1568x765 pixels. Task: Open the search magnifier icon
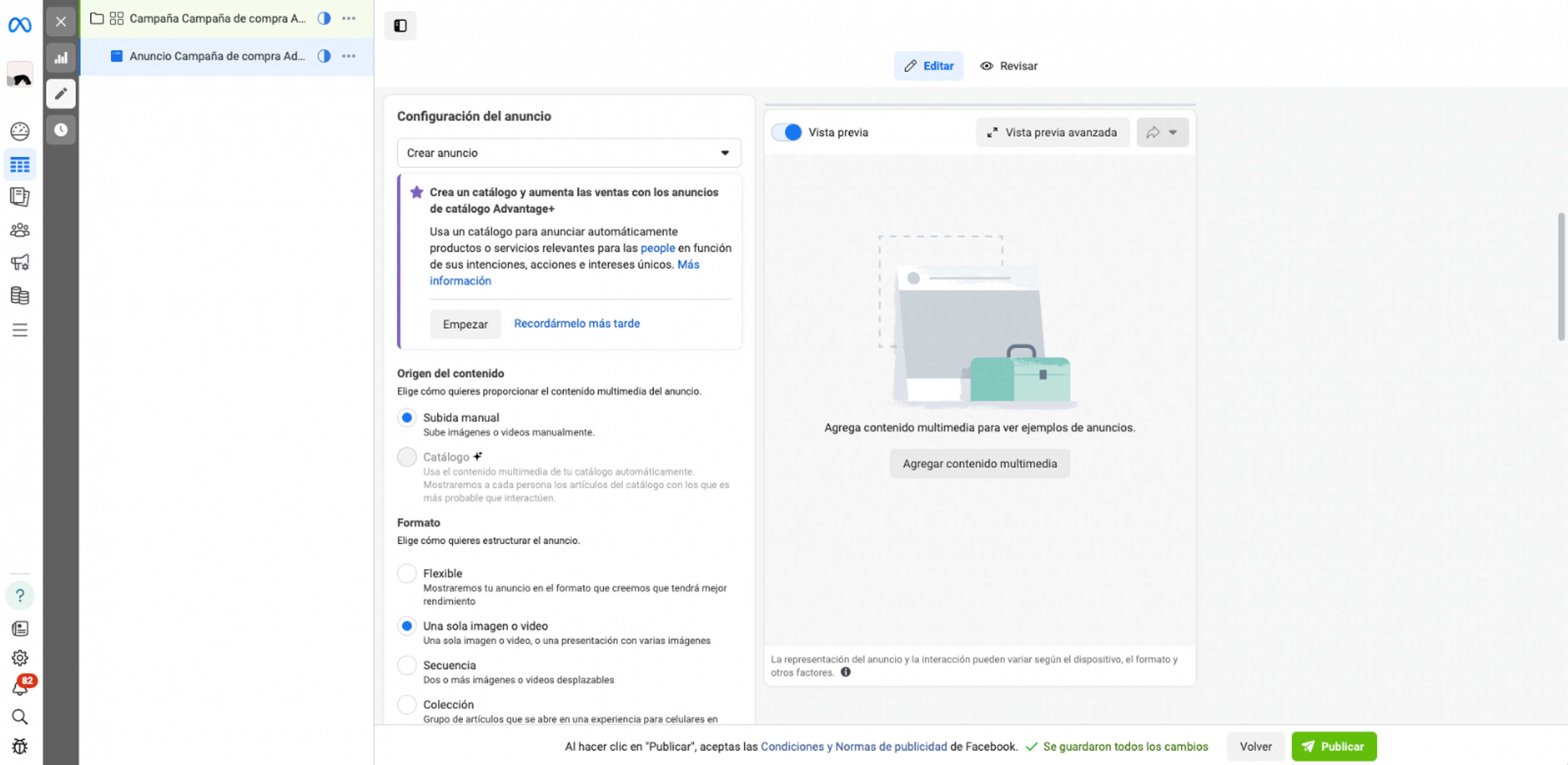20,717
